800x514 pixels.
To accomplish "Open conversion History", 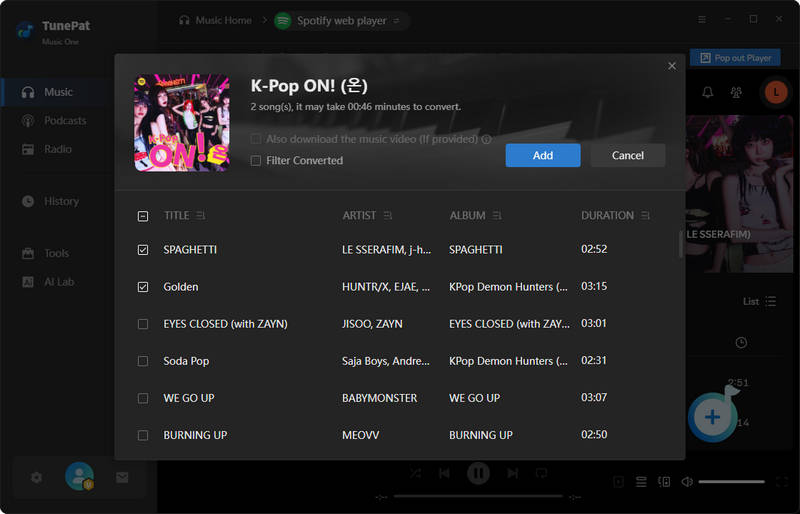I will point(50,201).
